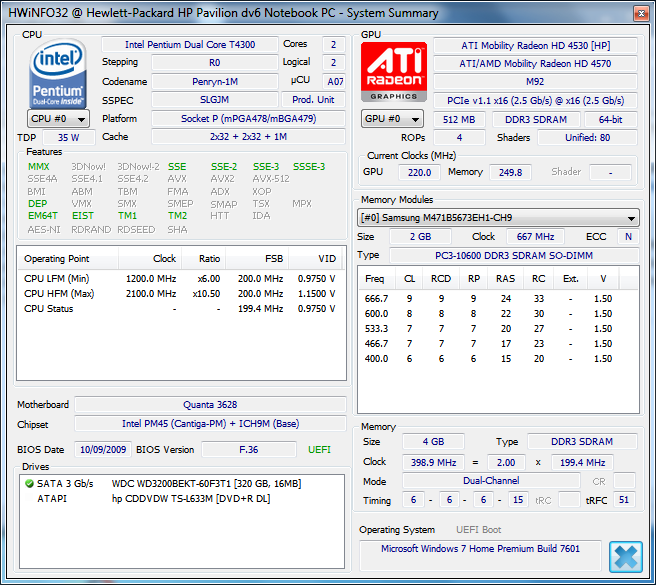Click the blue X close button icon
This screenshot has height=588, width=656.
click(x=625, y=557)
